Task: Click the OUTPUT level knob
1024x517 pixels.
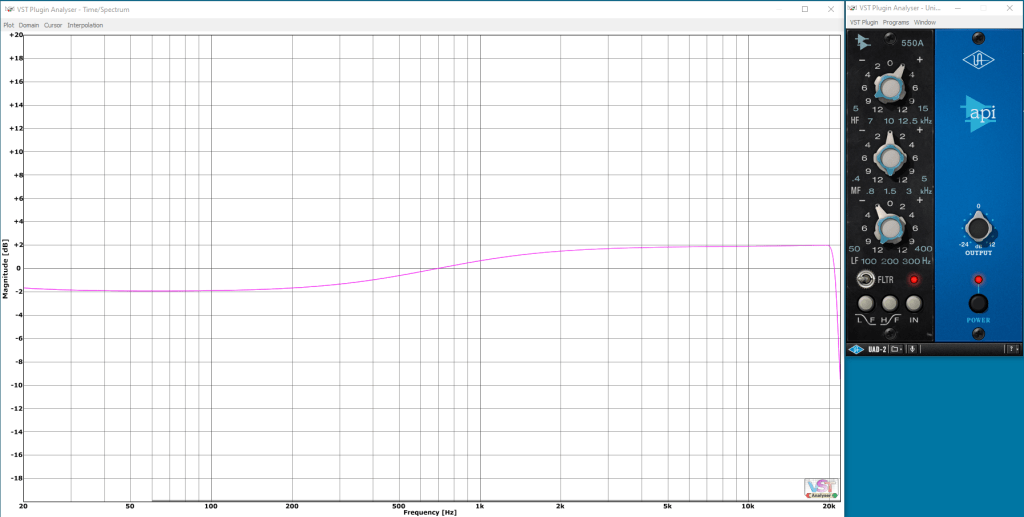Action: (978, 227)
